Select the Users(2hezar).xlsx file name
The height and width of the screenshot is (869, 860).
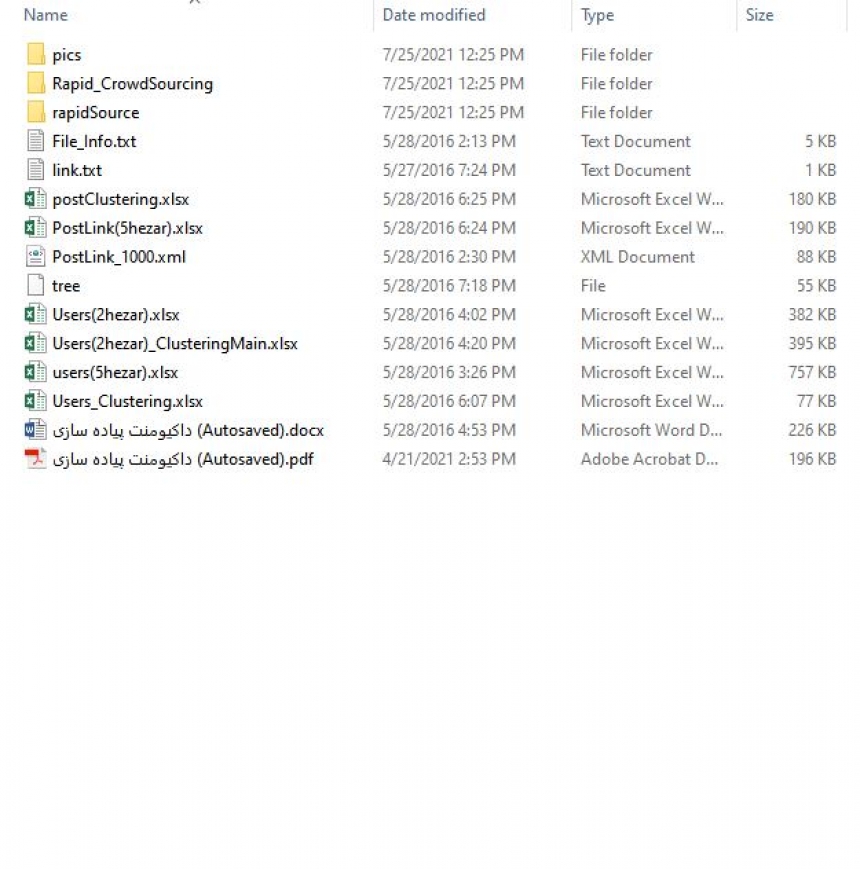point(115,315)
